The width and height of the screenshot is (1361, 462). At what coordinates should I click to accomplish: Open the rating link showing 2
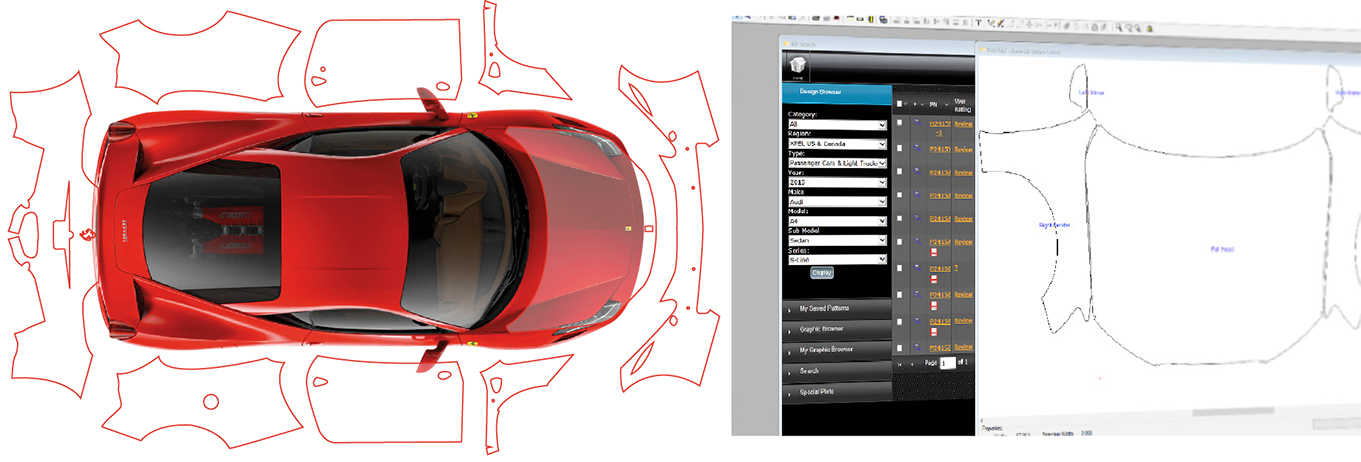[957, 268]
